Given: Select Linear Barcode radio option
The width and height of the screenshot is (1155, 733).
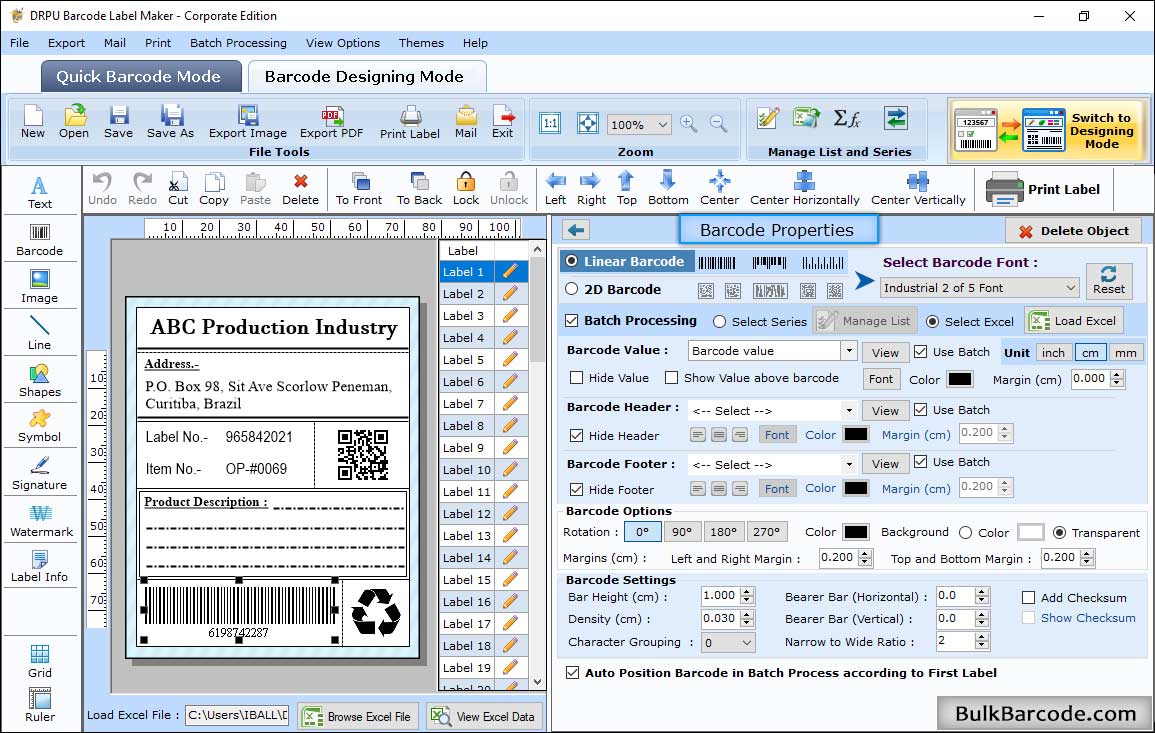Looking at the screenshot, I should tap(572, 261).
